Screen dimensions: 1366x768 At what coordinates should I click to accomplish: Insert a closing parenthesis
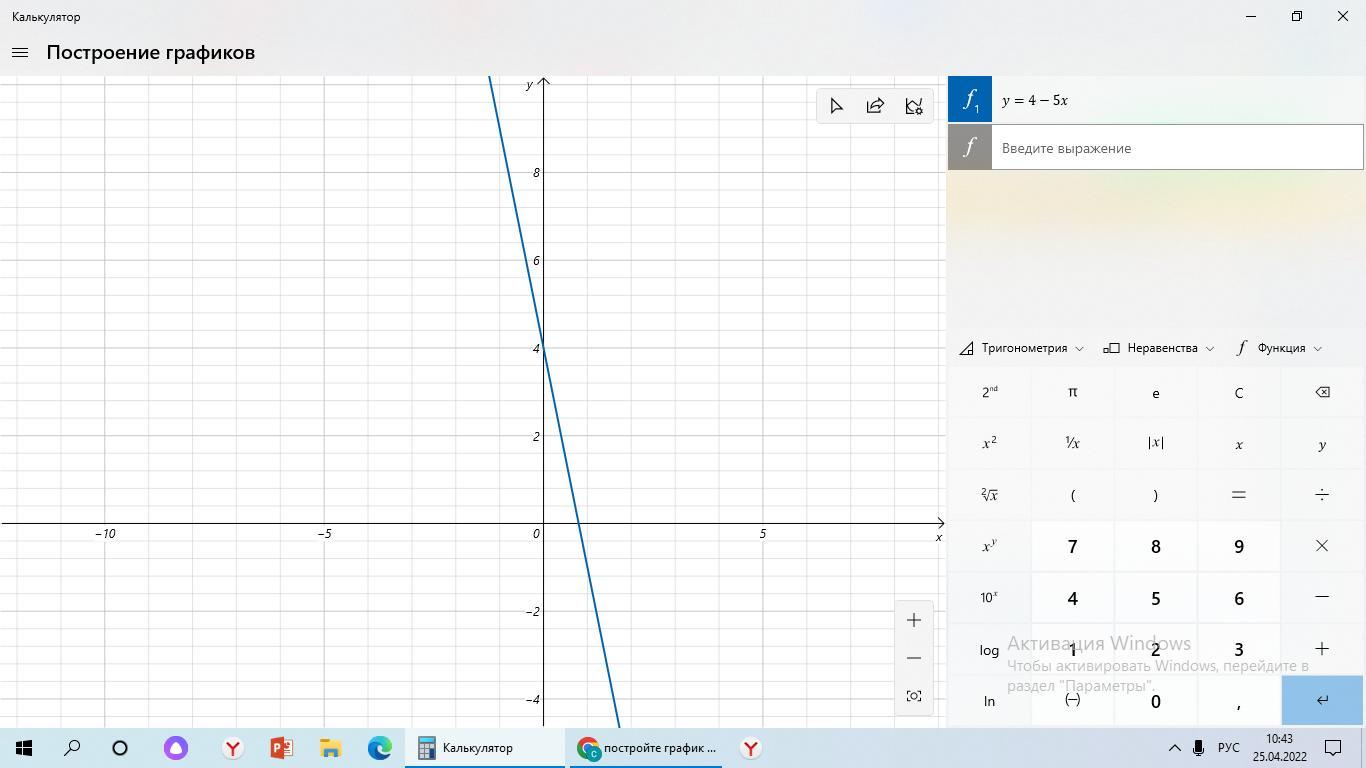pos(1155,495)
